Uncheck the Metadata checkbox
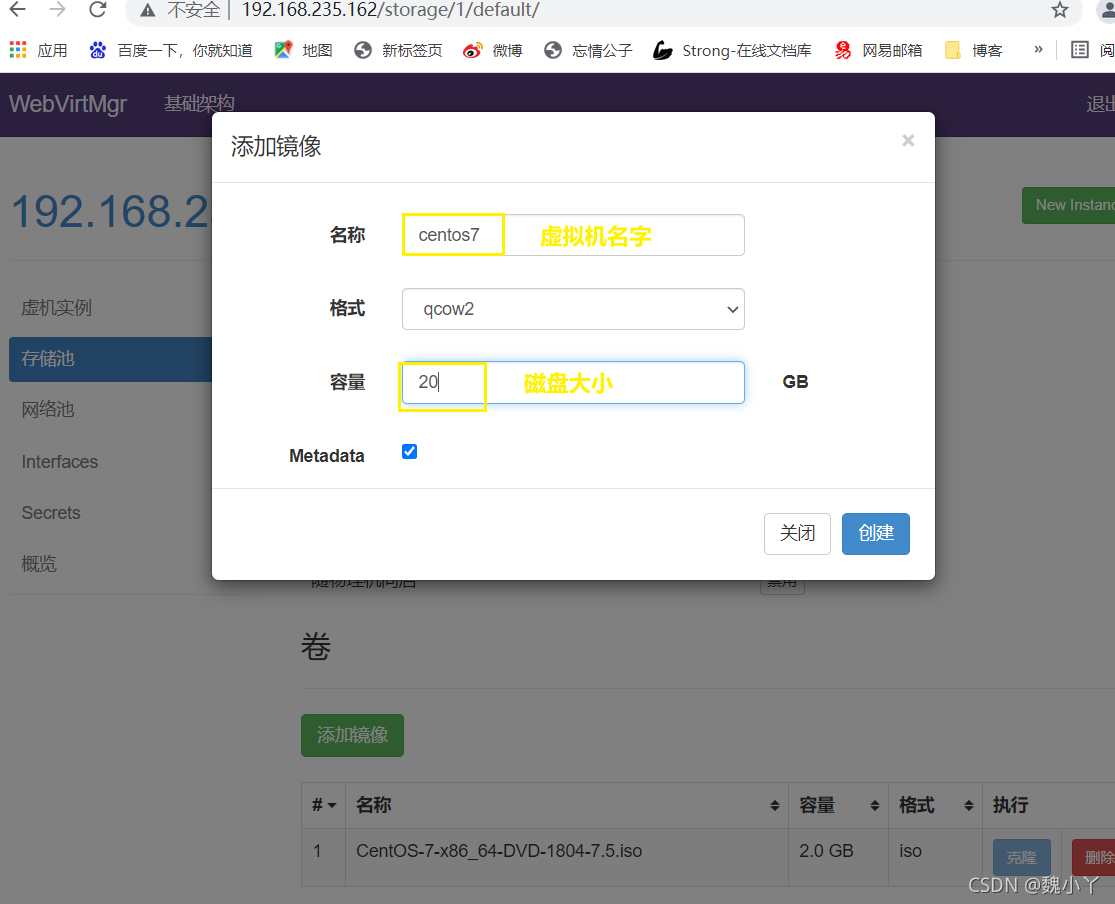 click(409, 451)
